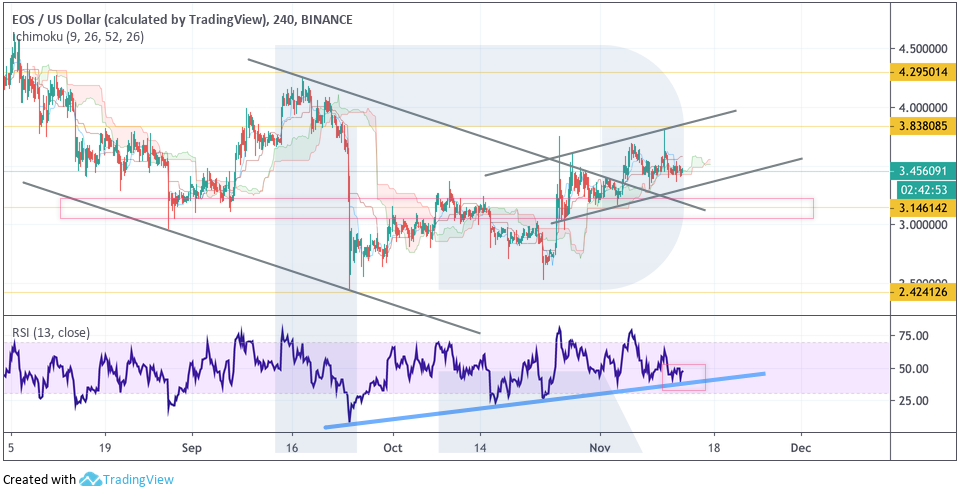Click the 4.500000 price axis value
Viewport: 960px width, 497px height.
[923, 49]
